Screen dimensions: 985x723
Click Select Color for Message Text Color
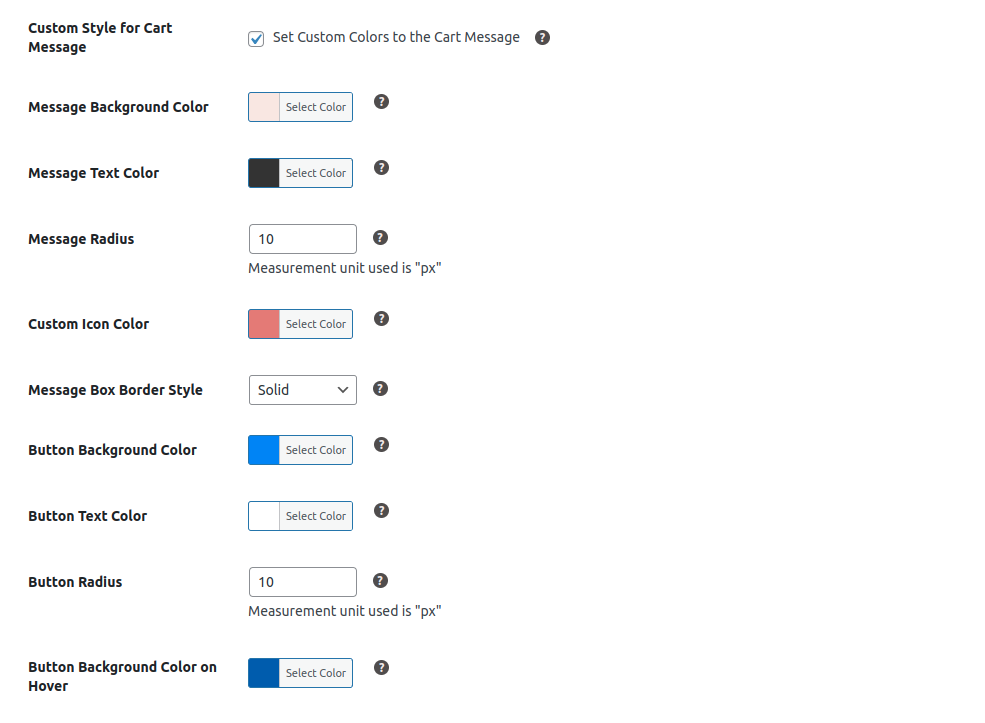click(x=315, y=173)
